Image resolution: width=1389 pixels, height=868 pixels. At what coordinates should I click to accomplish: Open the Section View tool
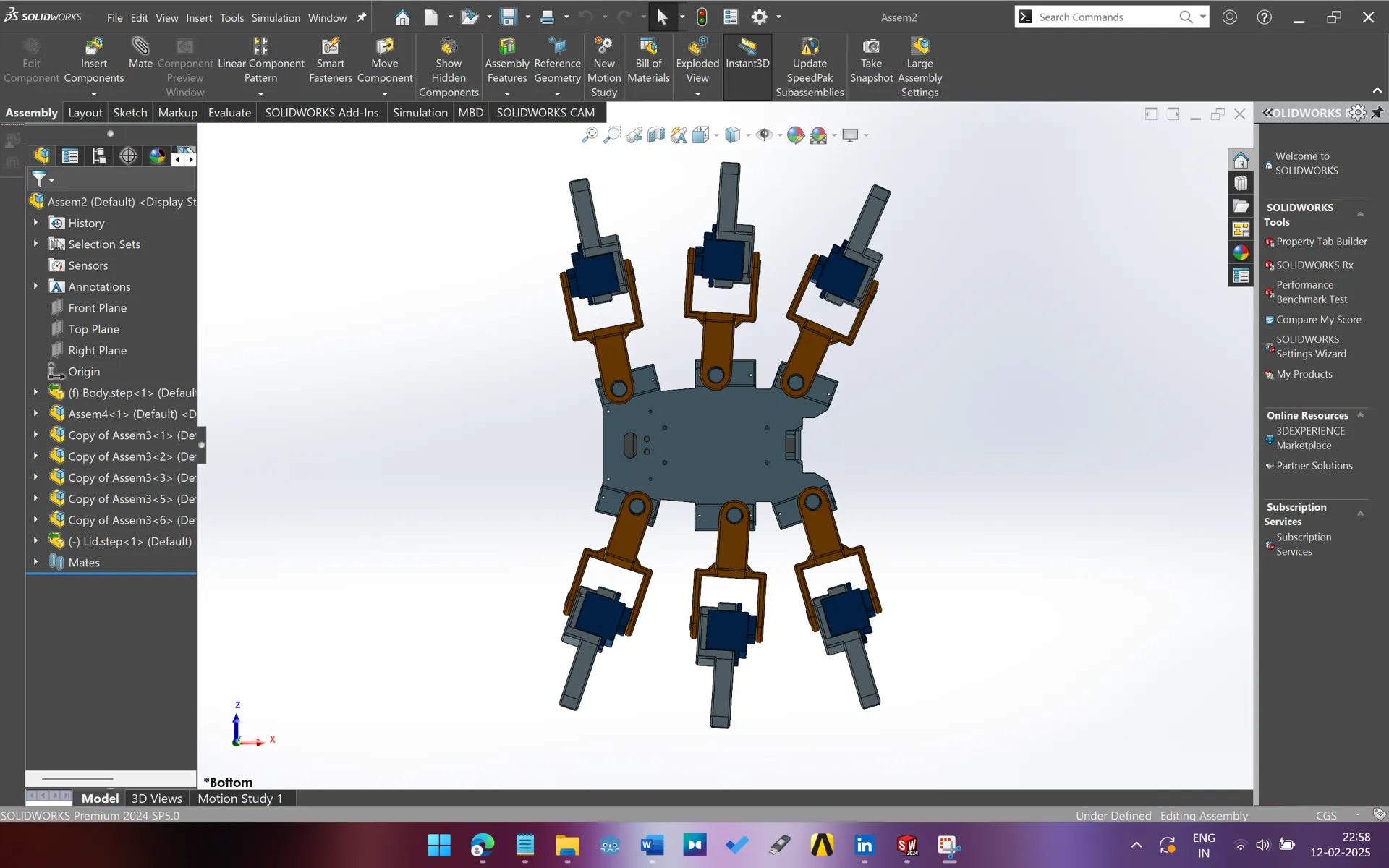pos(656,135)
